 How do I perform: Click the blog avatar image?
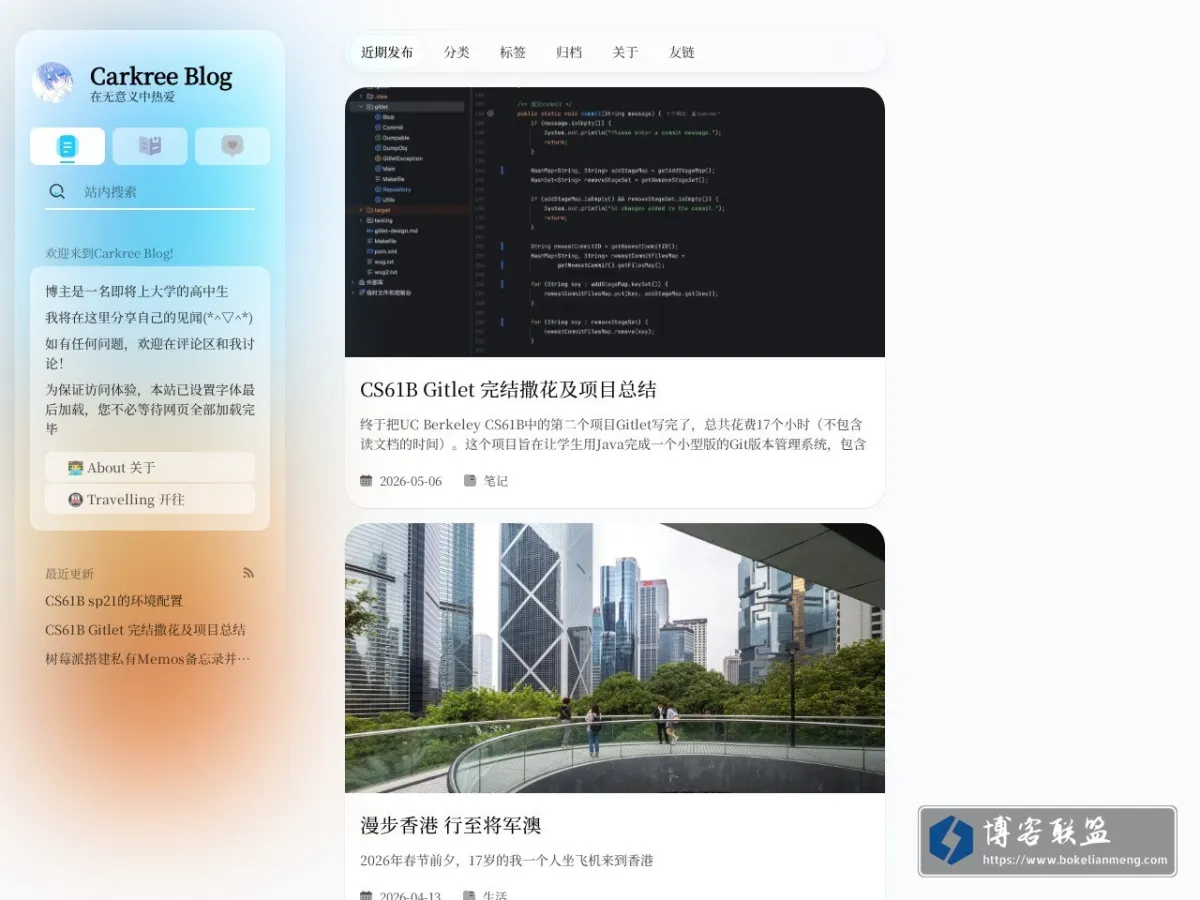click(52, 83)
